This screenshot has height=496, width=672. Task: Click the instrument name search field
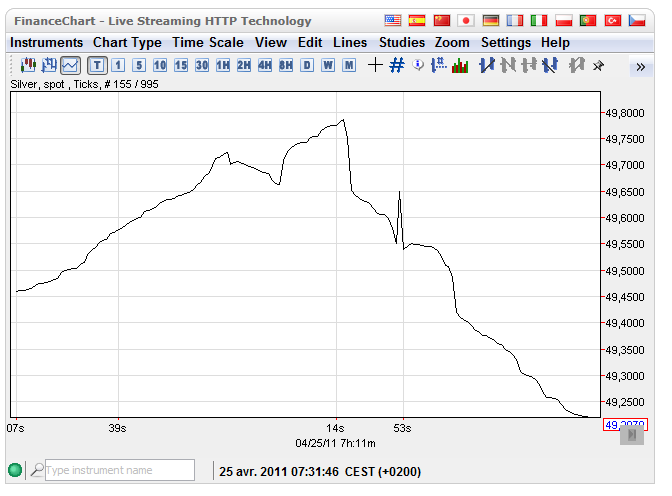(x=119, y=470)
